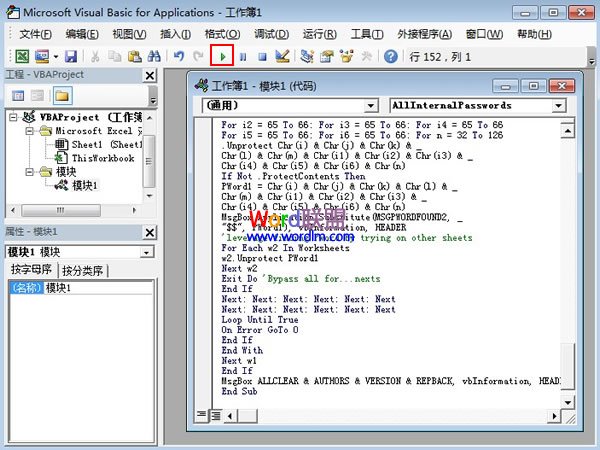Open the 文件(F) menu
This screenshot has width=600, height=450.
36,34
